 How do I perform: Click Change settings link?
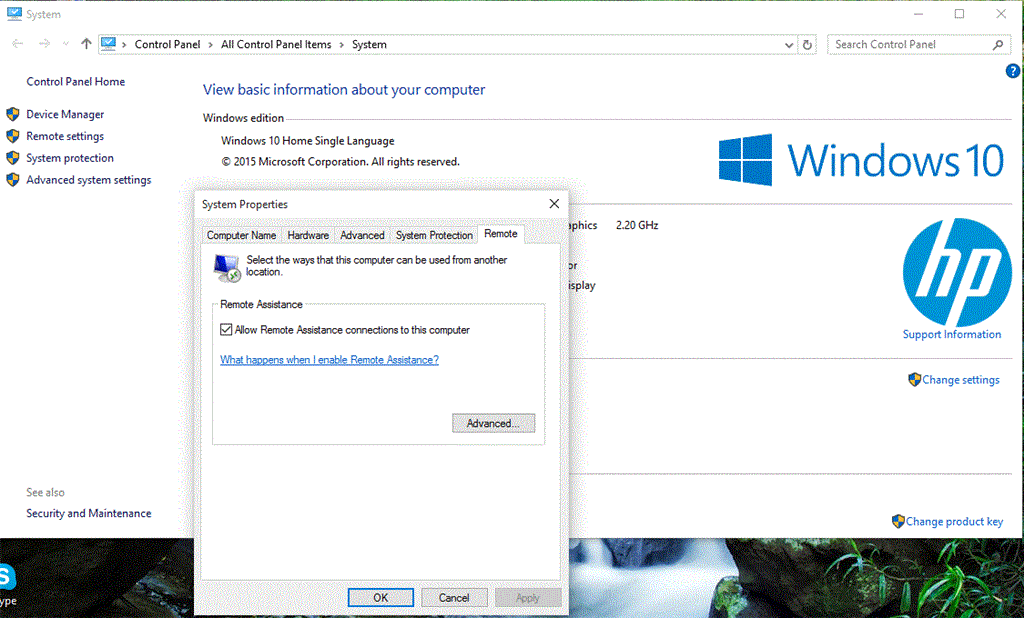pyautogui.click(x=961, y=380)
